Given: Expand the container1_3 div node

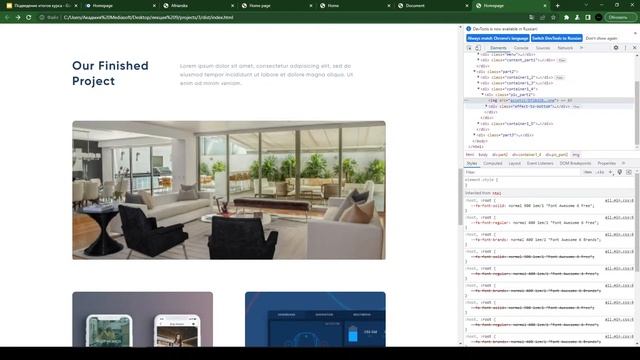Looking at the screenshot, I should 478,83.
